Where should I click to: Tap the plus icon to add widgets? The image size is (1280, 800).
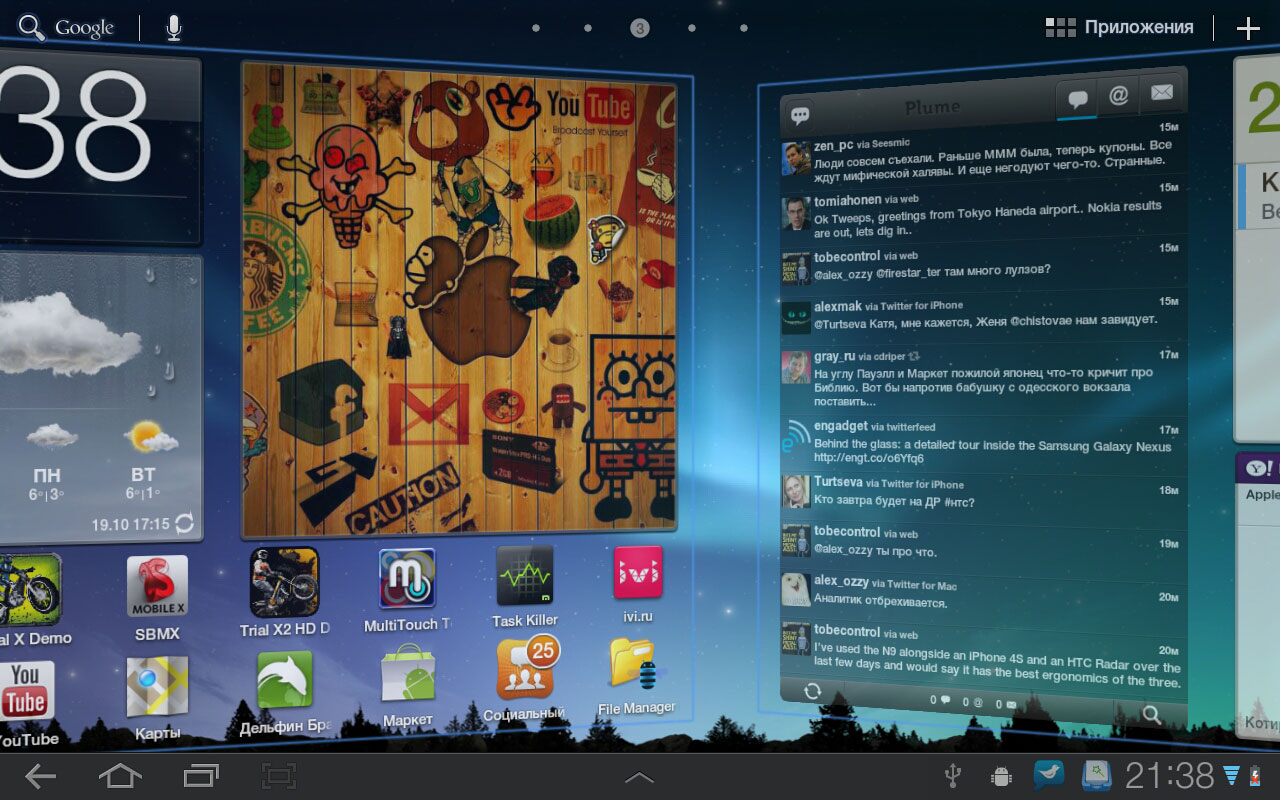pyautogui.click(x=1248, y=28)
